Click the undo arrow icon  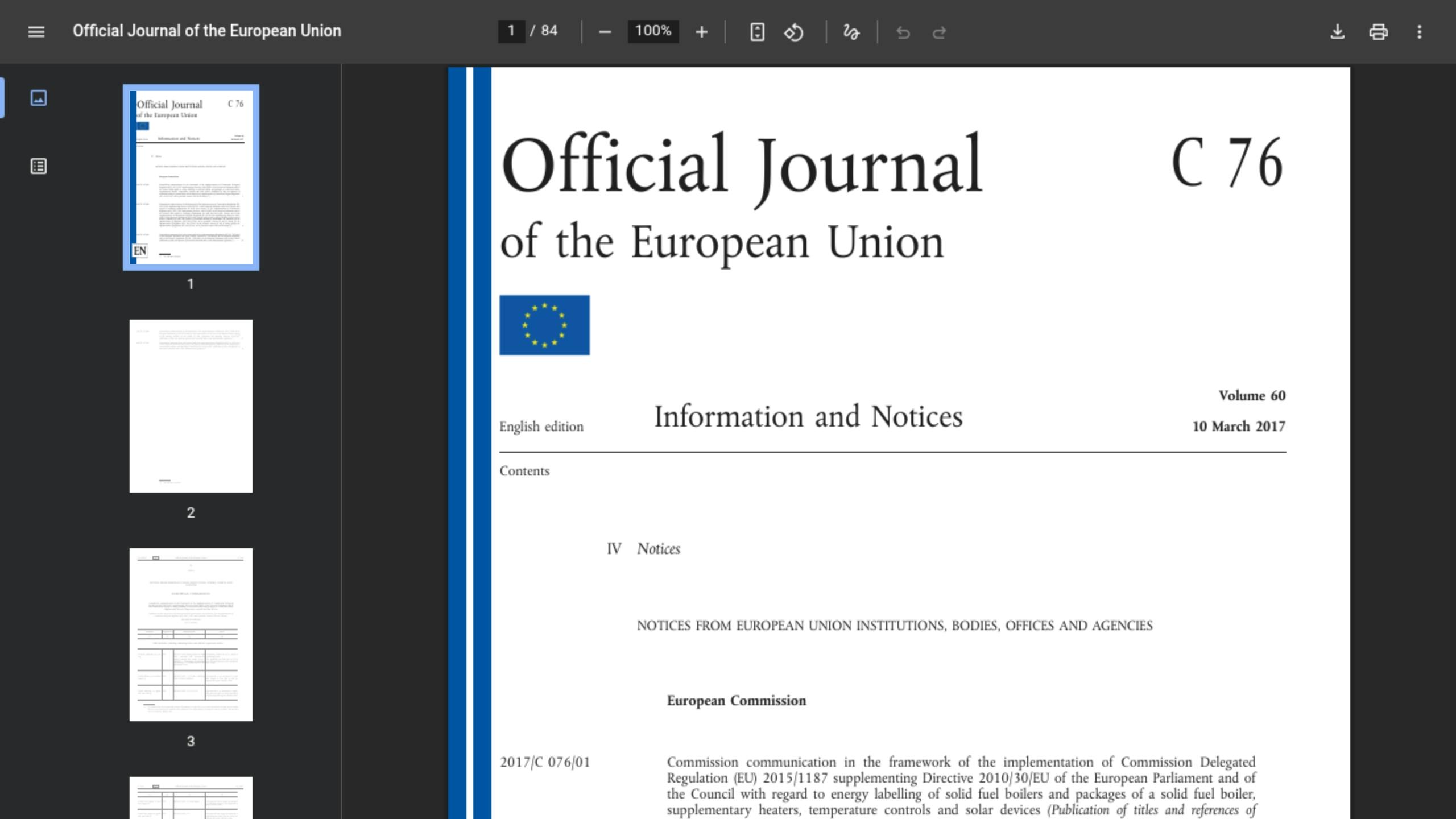coord(903,33)
